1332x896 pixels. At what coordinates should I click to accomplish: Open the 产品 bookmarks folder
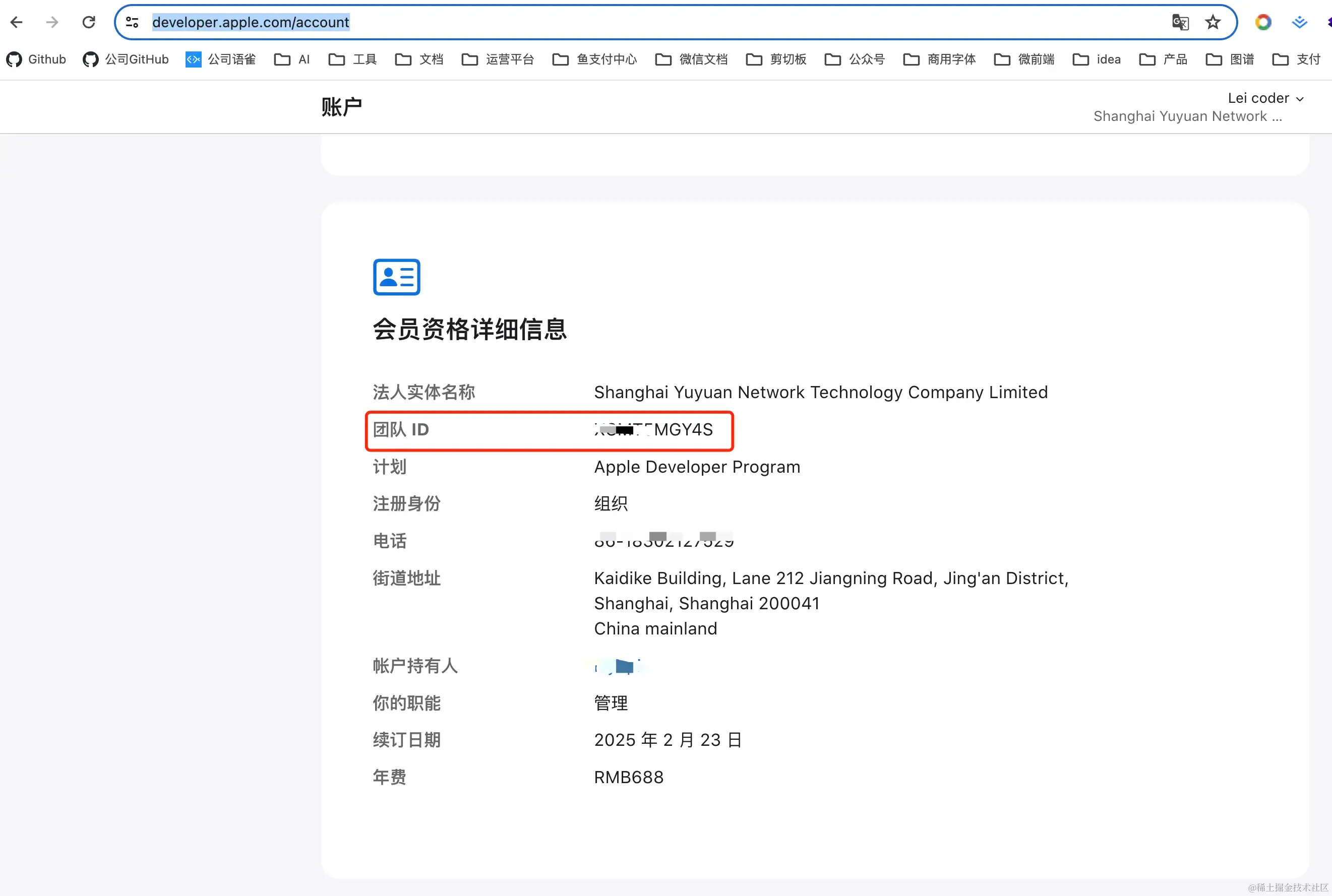point(1163,59)
